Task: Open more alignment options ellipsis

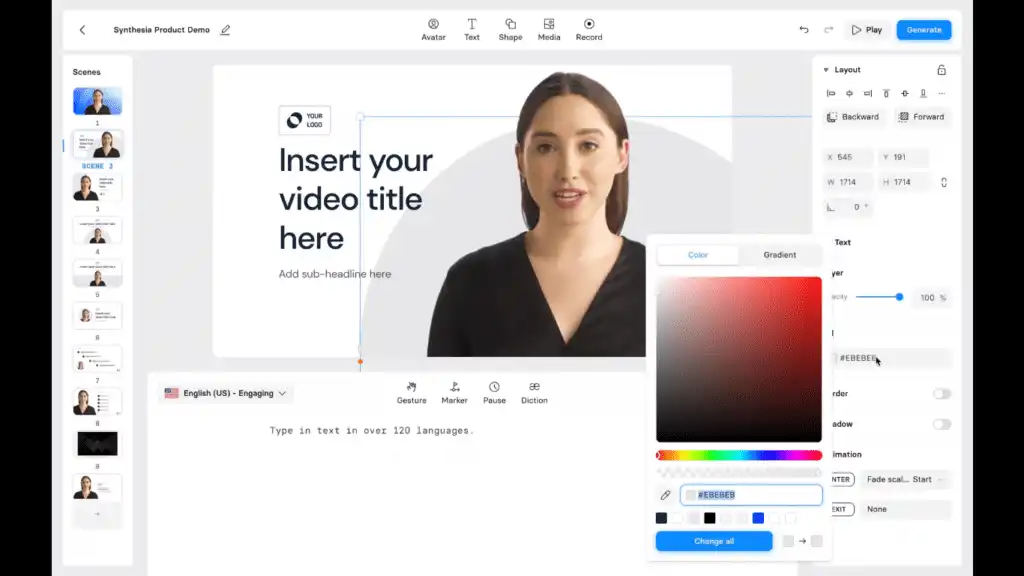Action: [x=942, y=93]
